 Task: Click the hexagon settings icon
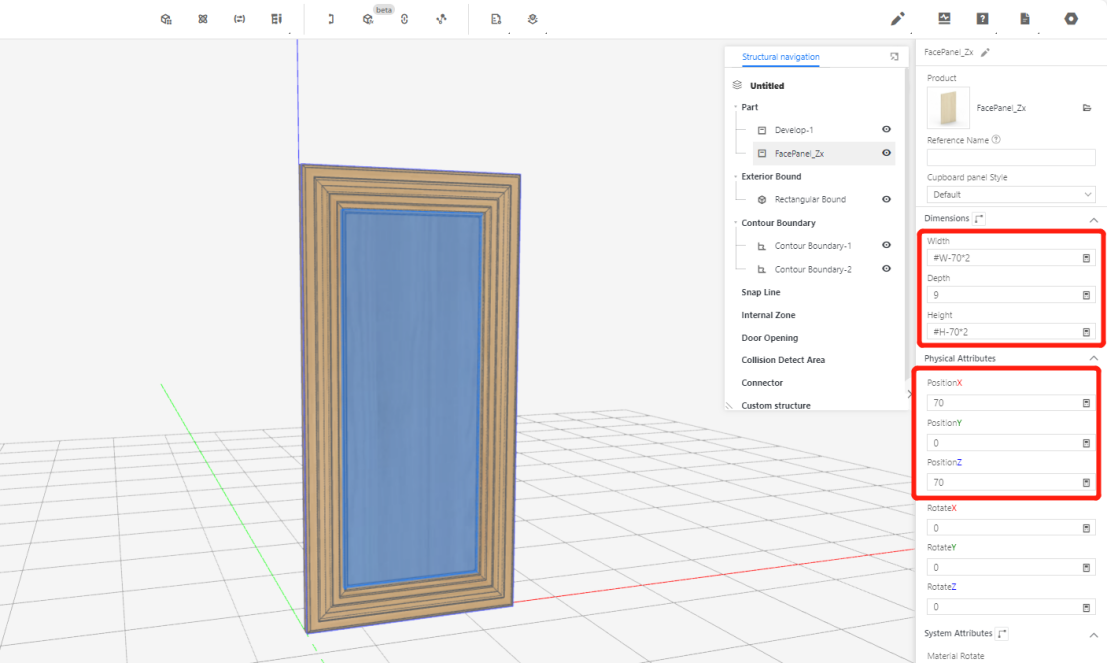[1071, 19]
